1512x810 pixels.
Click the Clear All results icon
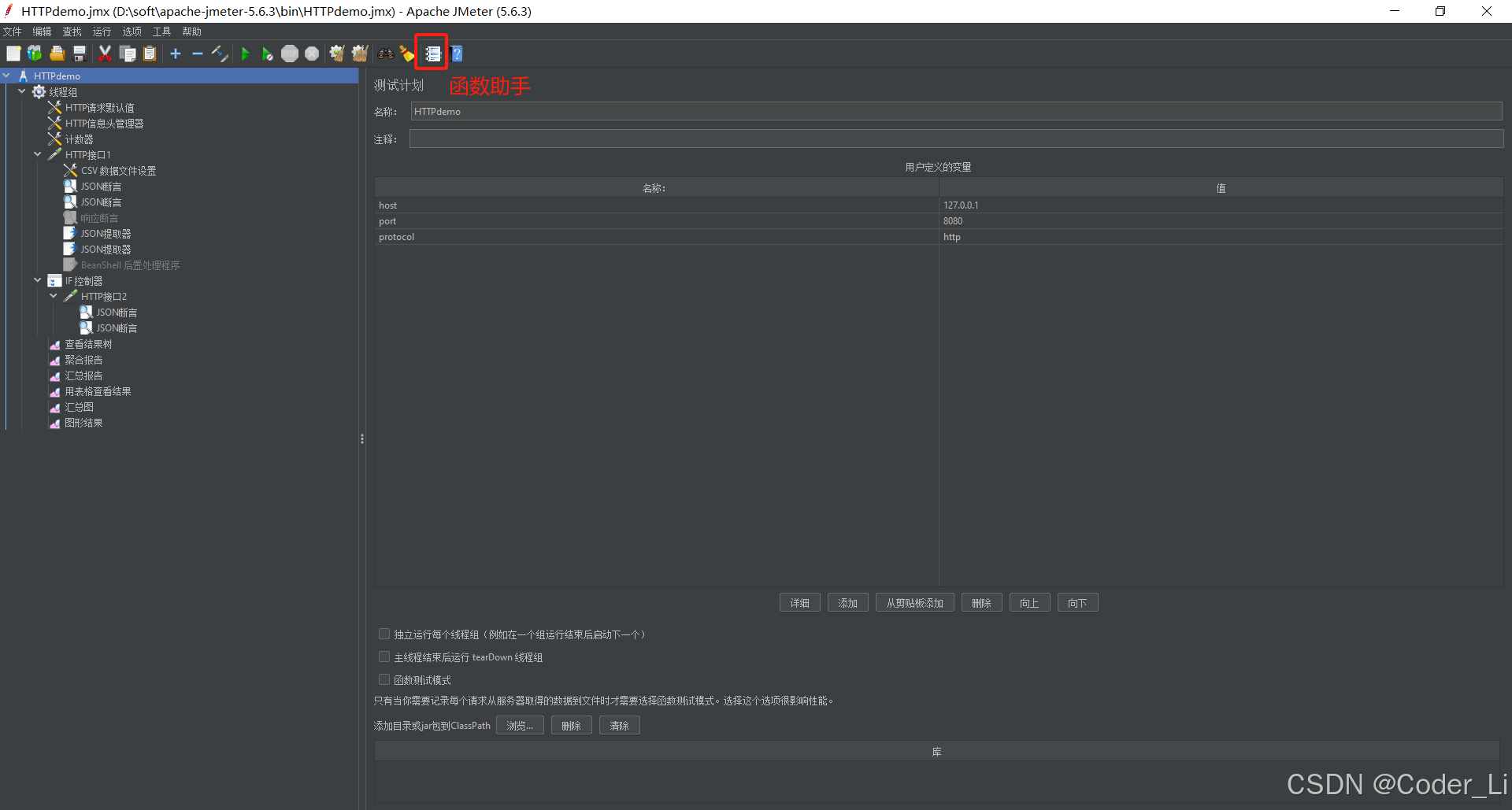(x=360, y=54)
